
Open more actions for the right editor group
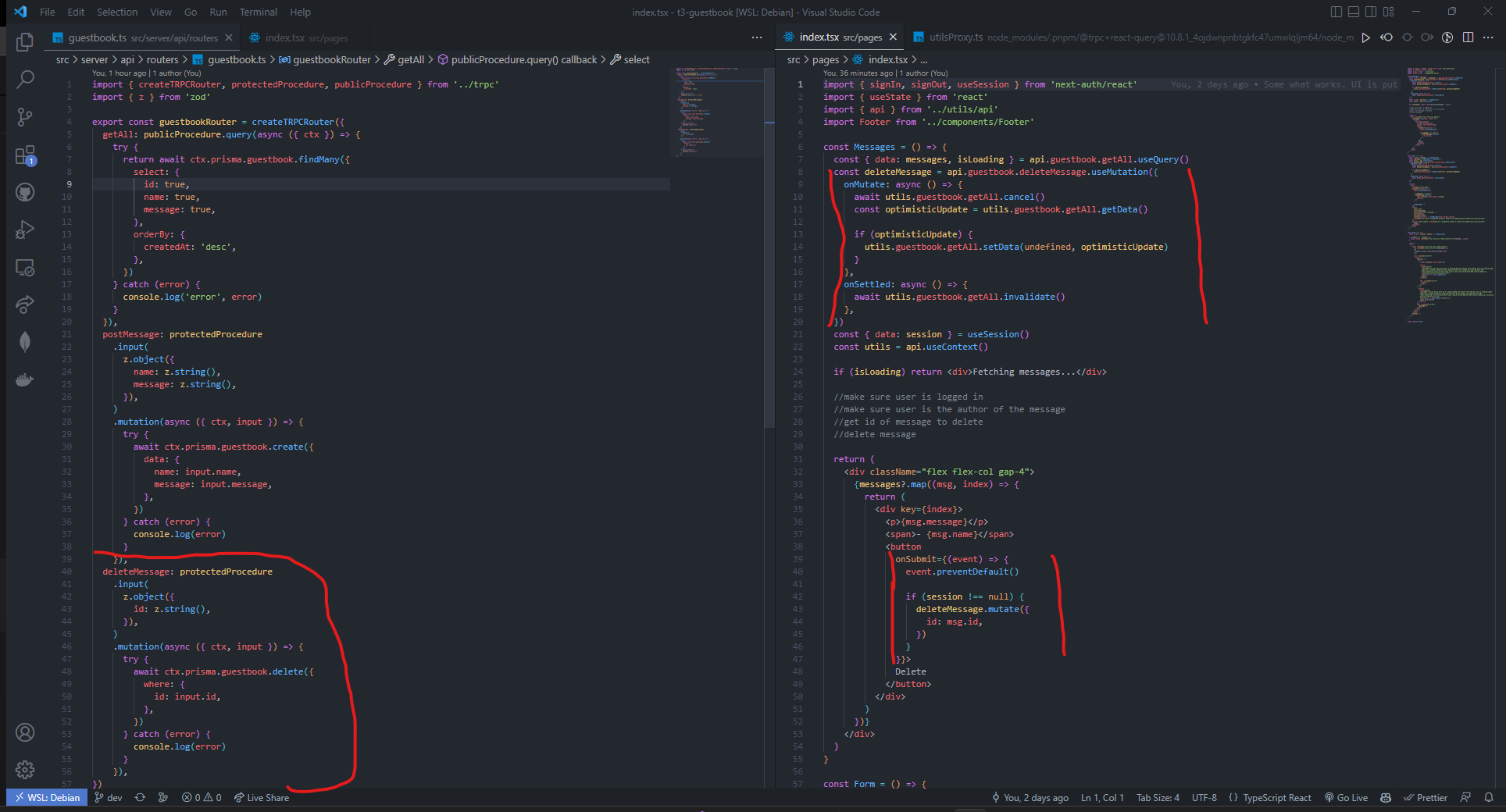pyautogui.click(x=1488, y=37)
